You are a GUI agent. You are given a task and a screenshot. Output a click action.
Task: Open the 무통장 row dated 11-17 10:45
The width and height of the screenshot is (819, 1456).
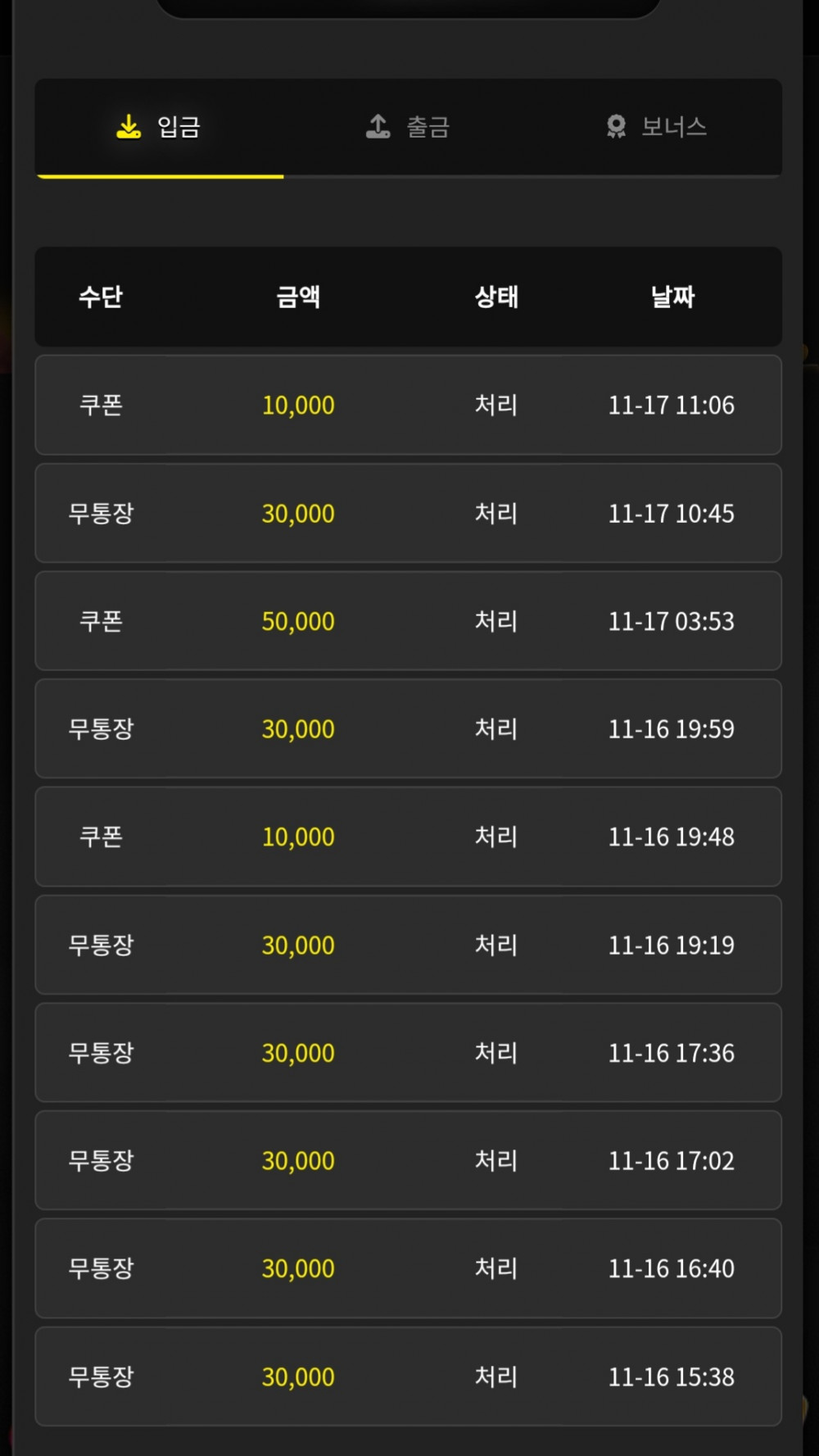408,513
